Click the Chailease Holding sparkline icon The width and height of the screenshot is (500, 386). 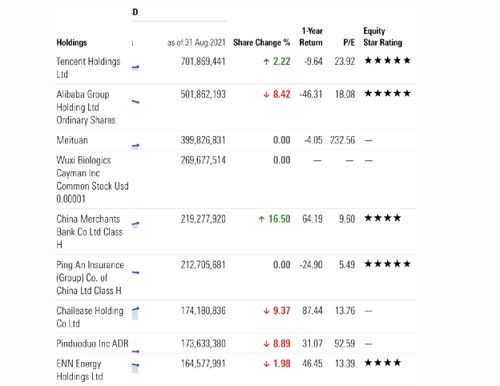(135, 313)
